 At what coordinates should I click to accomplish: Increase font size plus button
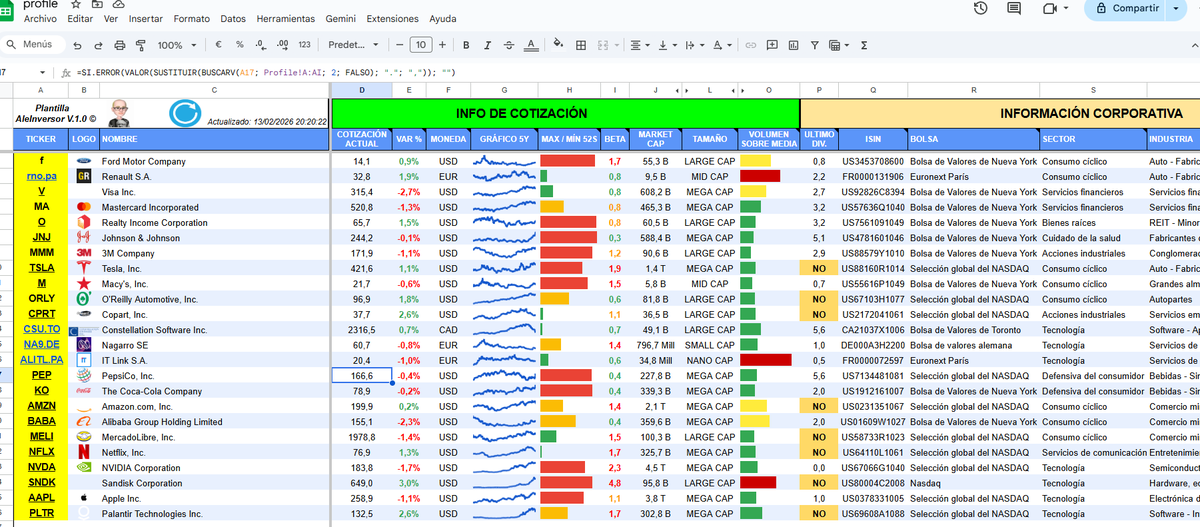pos(443,45)
